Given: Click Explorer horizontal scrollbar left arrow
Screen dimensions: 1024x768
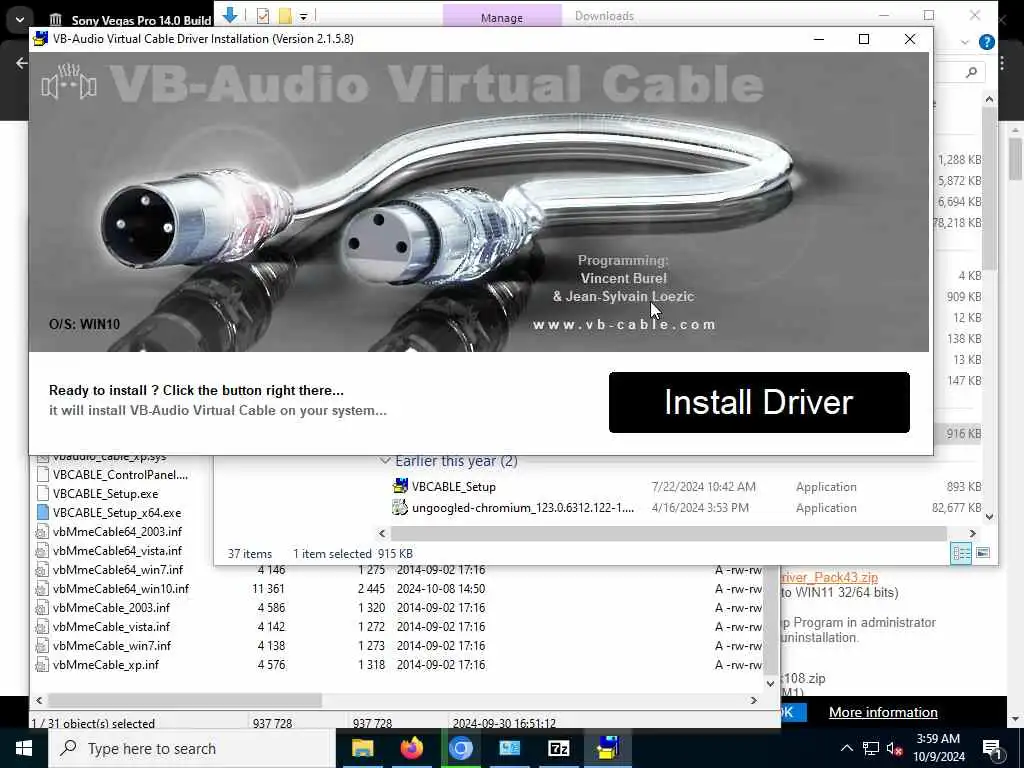Looking at the screenshot, I should [383, 533].
